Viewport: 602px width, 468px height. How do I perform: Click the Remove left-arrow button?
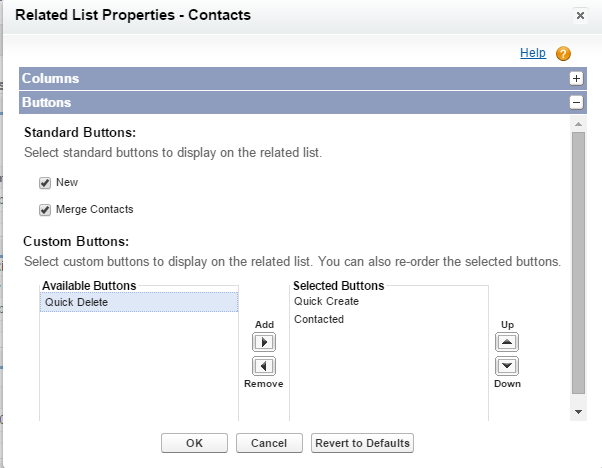pos(264,366)
